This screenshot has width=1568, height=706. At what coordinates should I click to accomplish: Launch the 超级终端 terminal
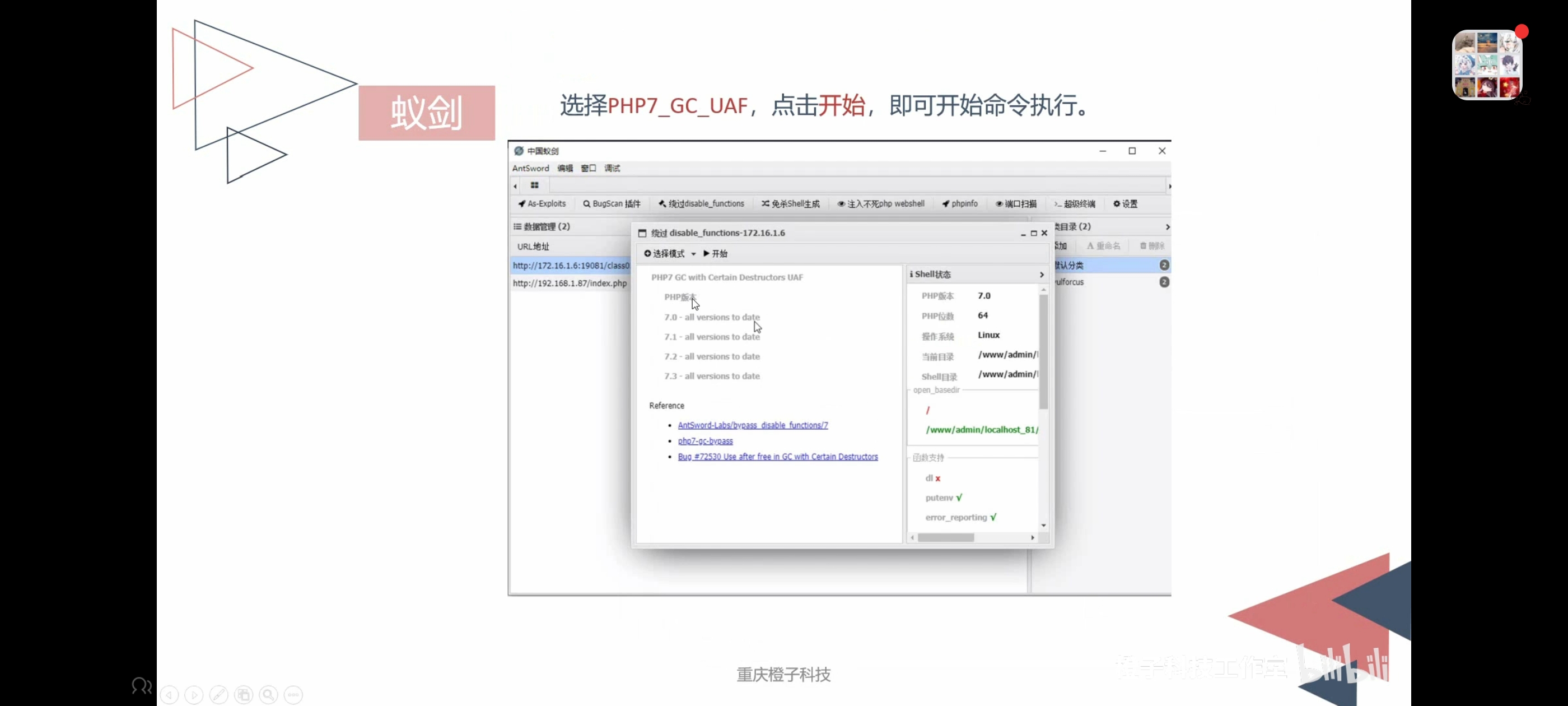click(1075, 203)
